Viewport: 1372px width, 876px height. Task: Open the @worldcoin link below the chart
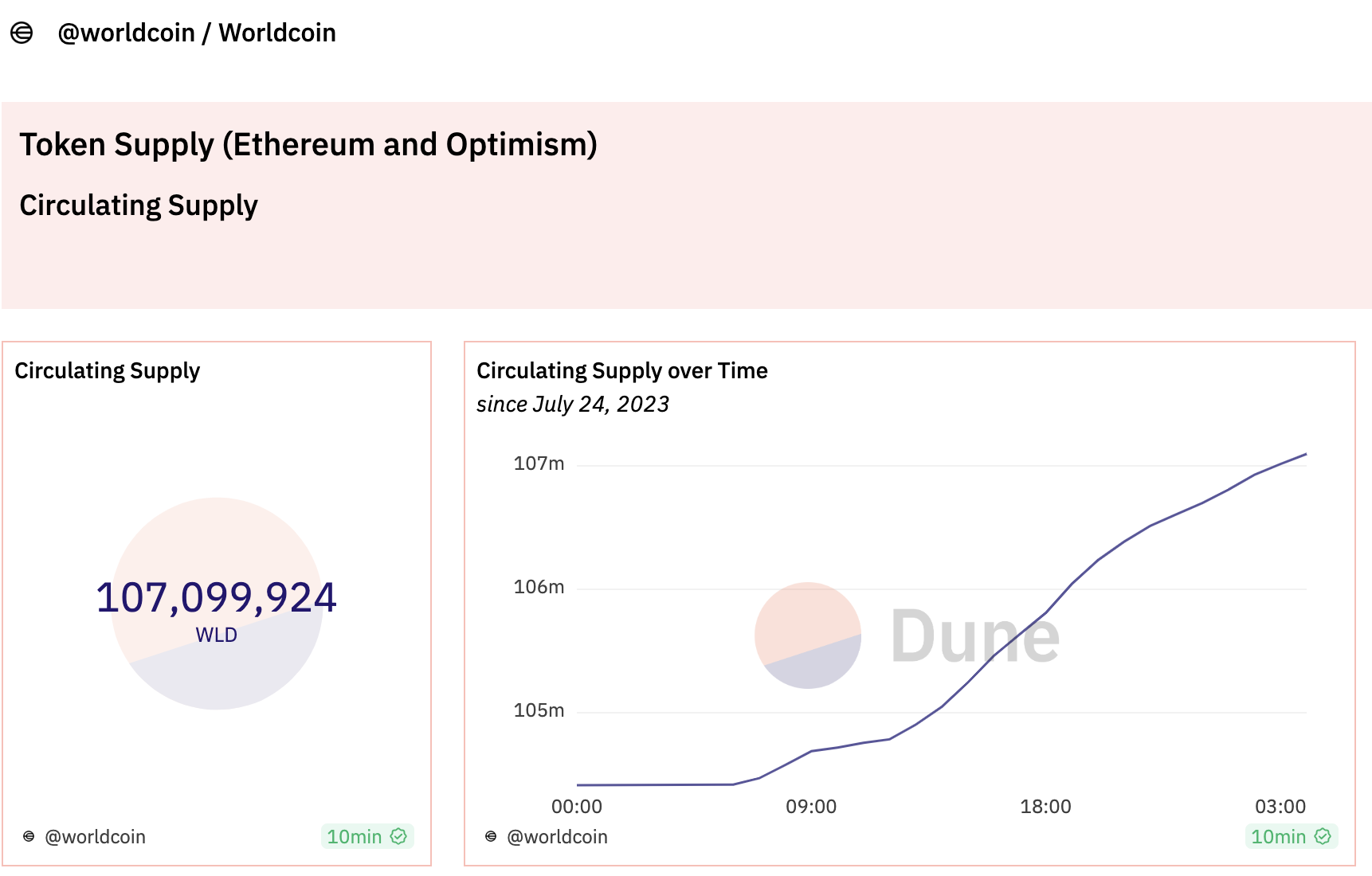coord(558,837)
